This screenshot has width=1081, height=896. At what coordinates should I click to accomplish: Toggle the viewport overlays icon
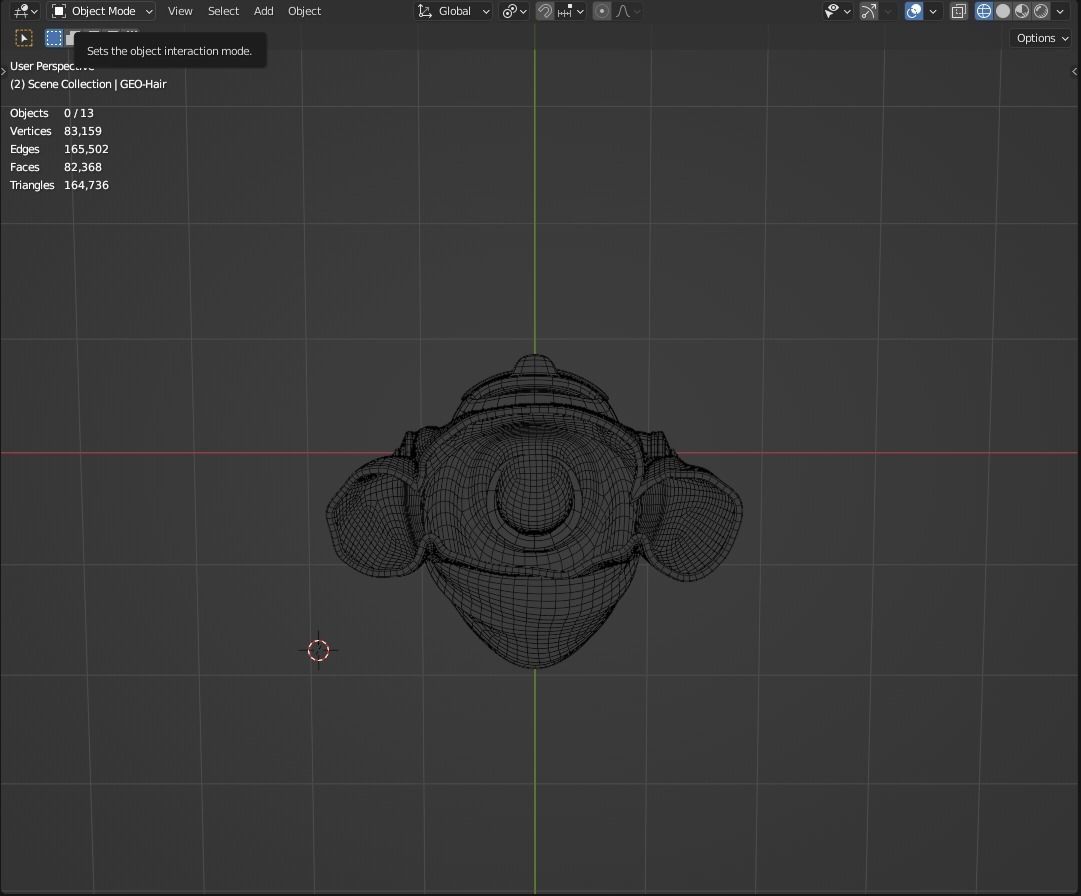[913, 11]
